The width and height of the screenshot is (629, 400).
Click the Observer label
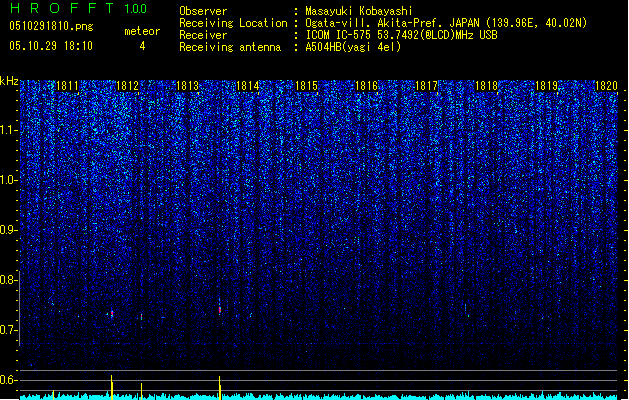203,11
